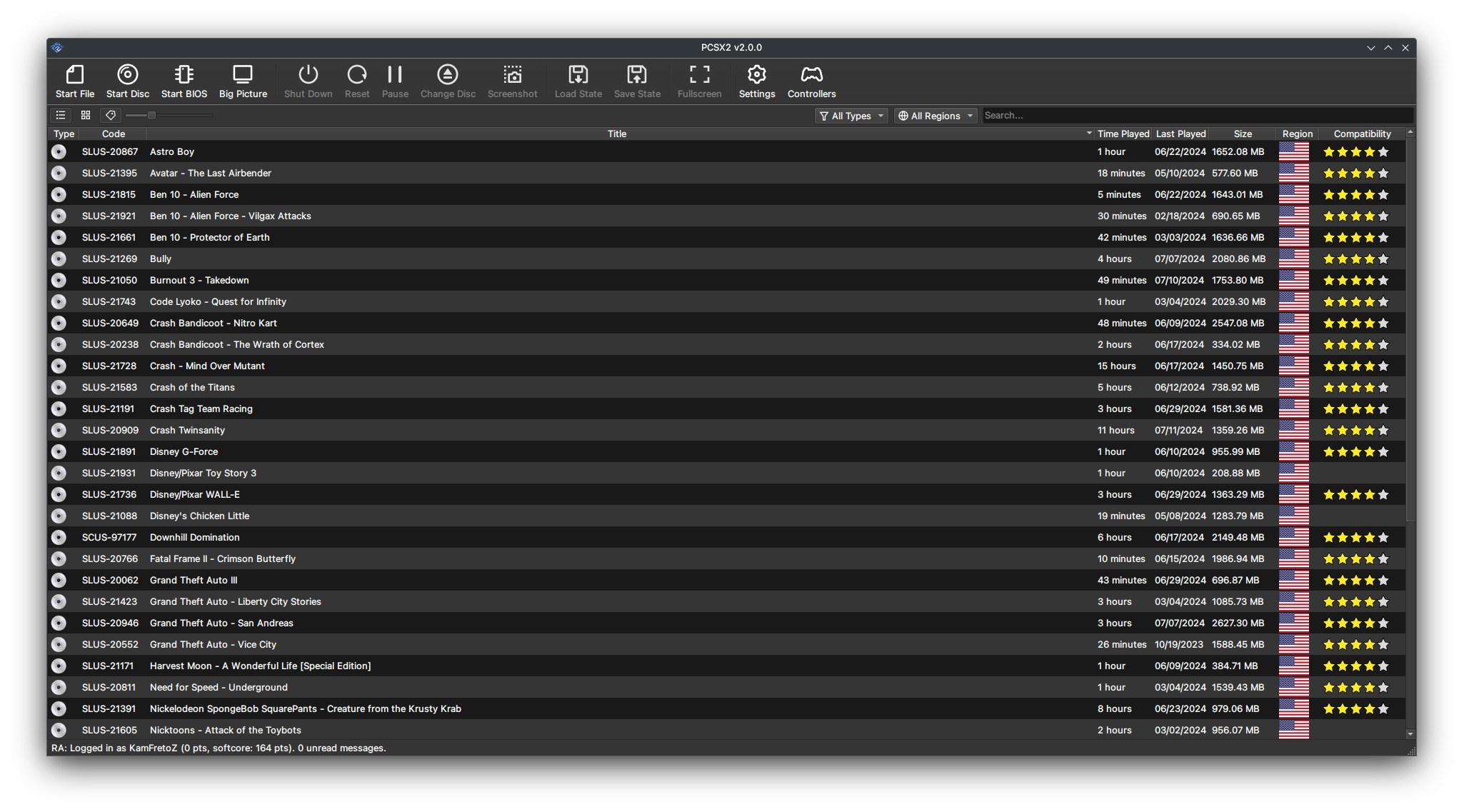
Task: Click the Start File icon
Action: [75, 75]
